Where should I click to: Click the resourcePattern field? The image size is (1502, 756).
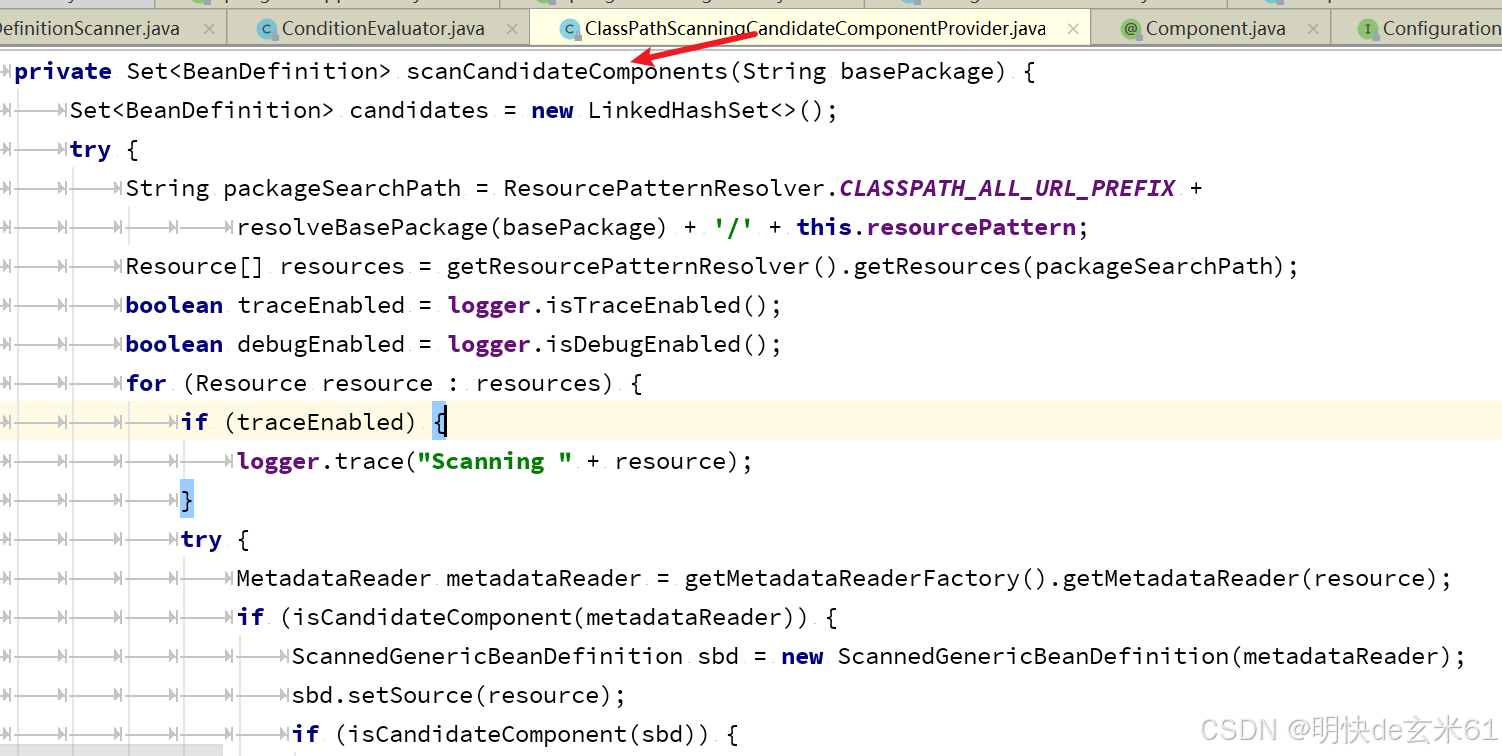tap(971, 227)
